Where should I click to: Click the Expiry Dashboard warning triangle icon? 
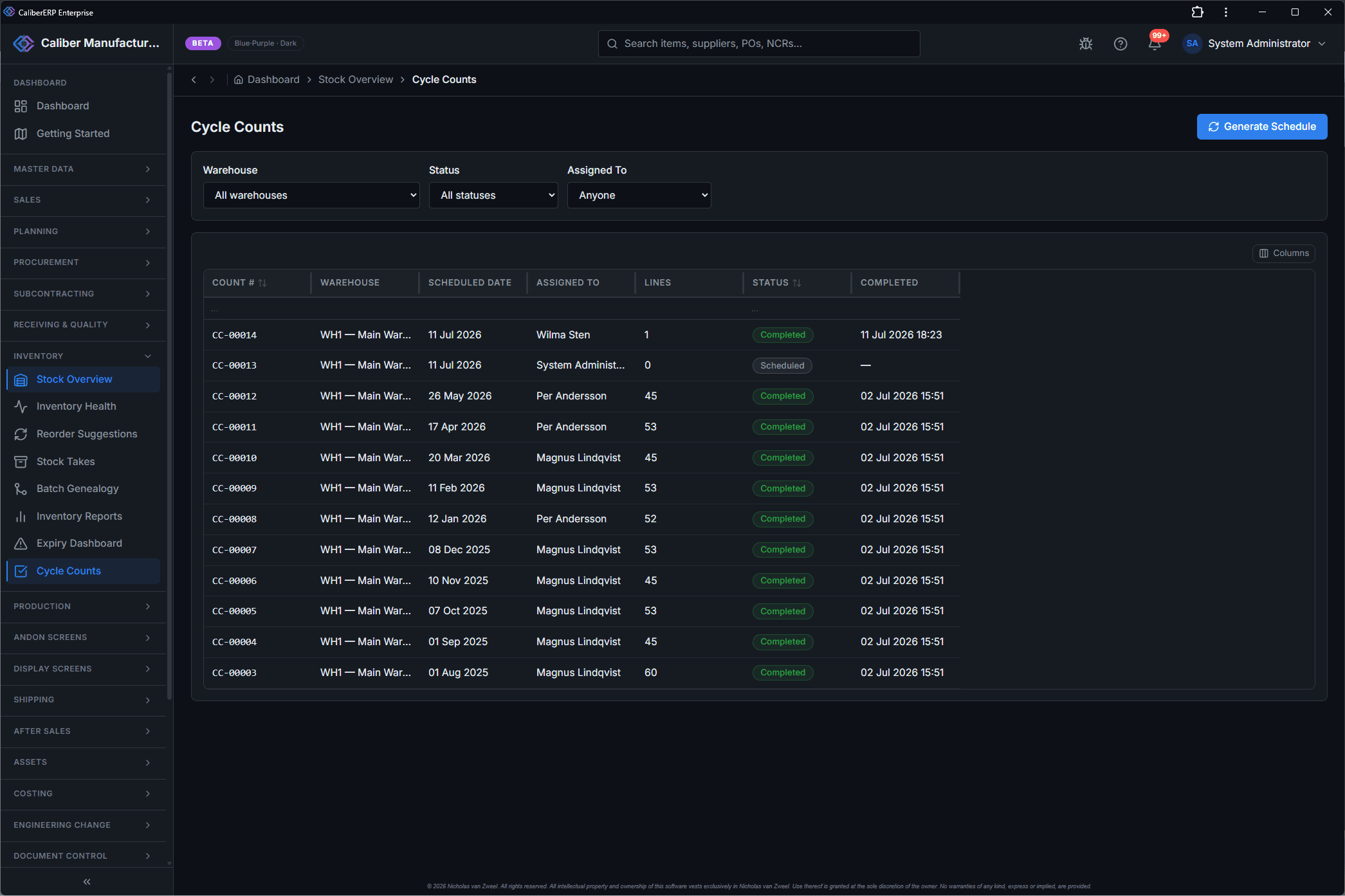(21, 544)
